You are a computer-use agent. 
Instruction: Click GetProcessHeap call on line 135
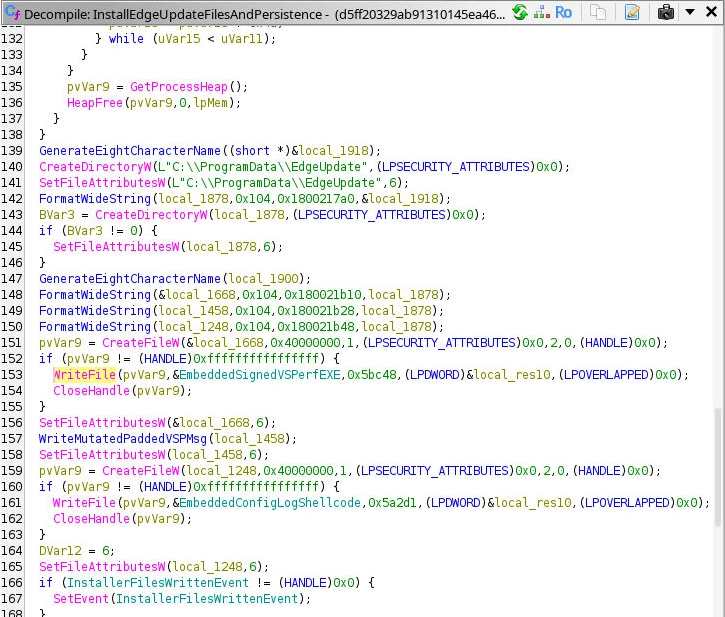click(x=179, y=87)
